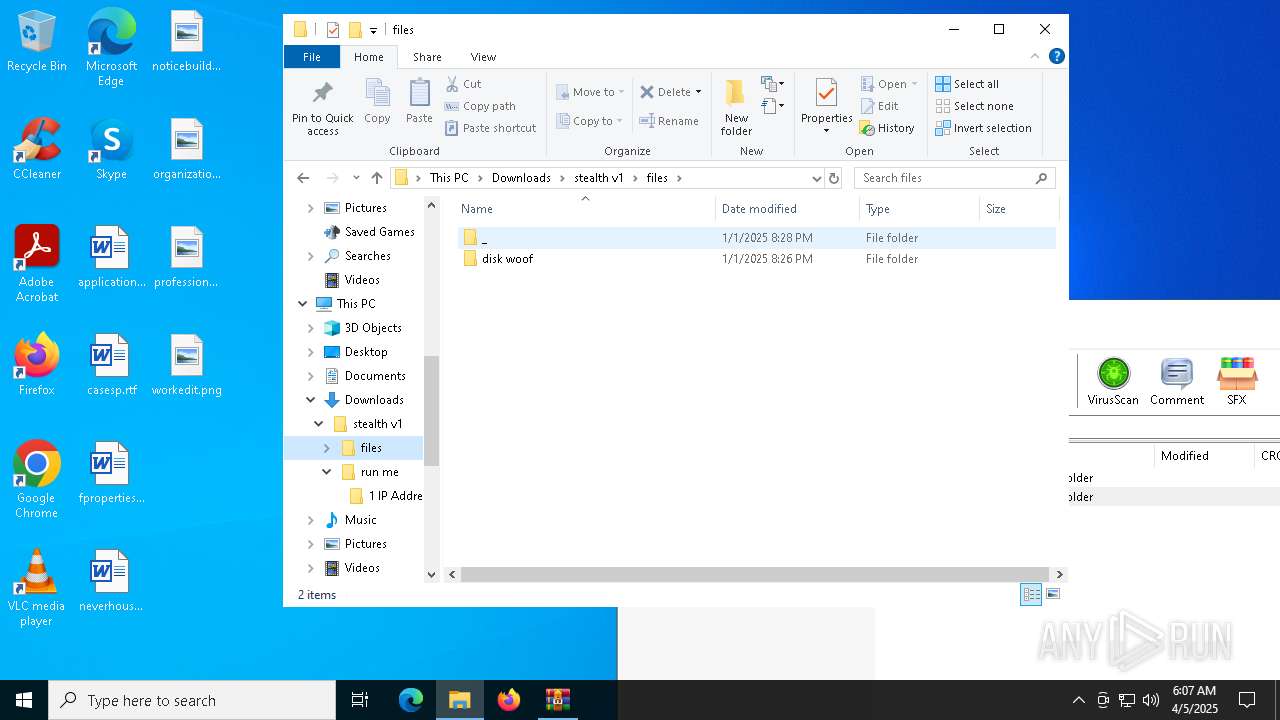This screenshot has width=1280, height=720.
Task: Click This PC in address breadcrumb
Action: (449, 178)
